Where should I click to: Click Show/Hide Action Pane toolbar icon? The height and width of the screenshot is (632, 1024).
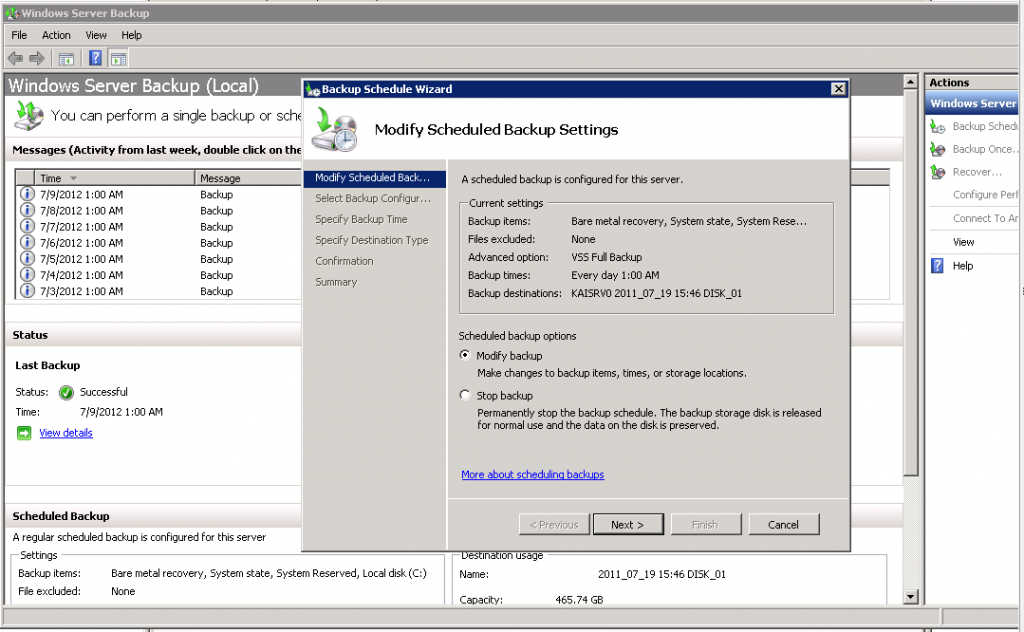[x=119, y=58]
